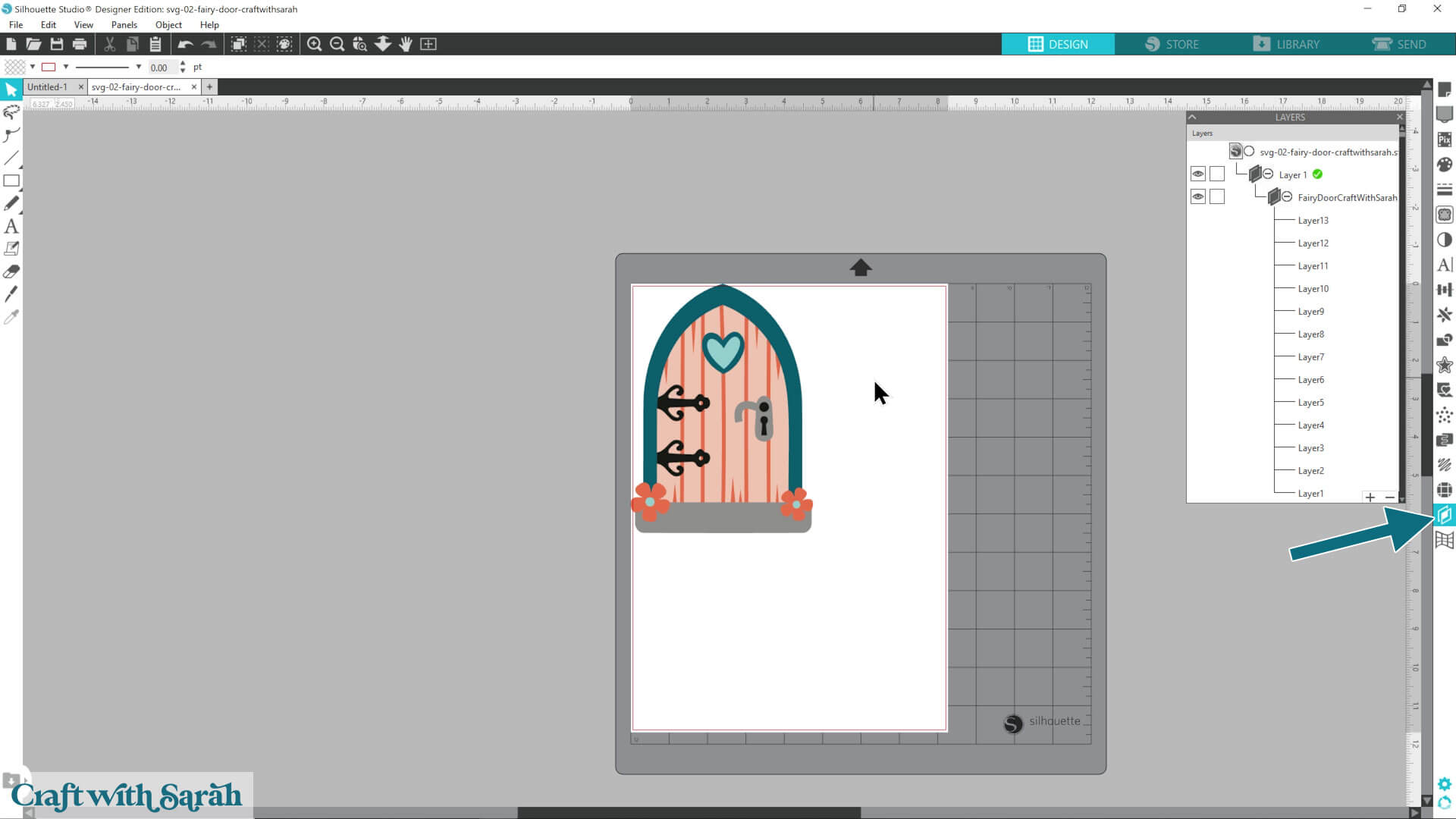Image resolution: width=1456 pixels, height=819 pixels.
Task: Select Layer7 in the layers tree
Action: click(x=1310, y=357)
